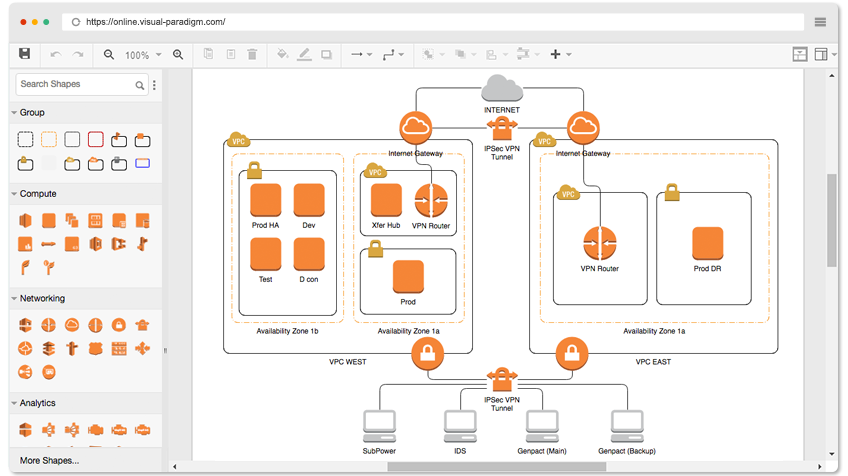
Task: Select the blue bordered group shape
Action: 142,163
